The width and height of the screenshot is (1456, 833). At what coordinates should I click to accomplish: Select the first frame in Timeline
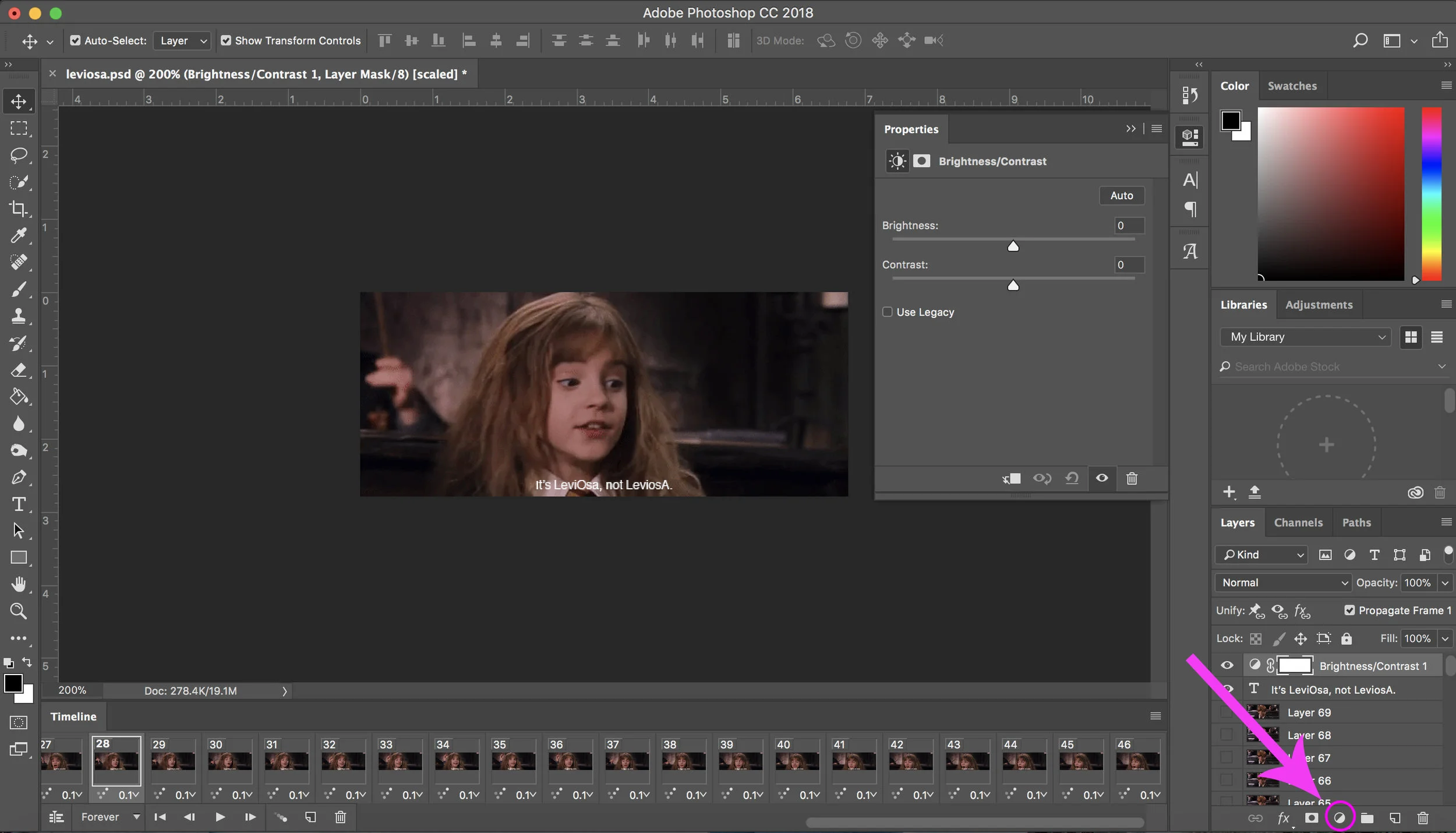click(x=160, y=817)
